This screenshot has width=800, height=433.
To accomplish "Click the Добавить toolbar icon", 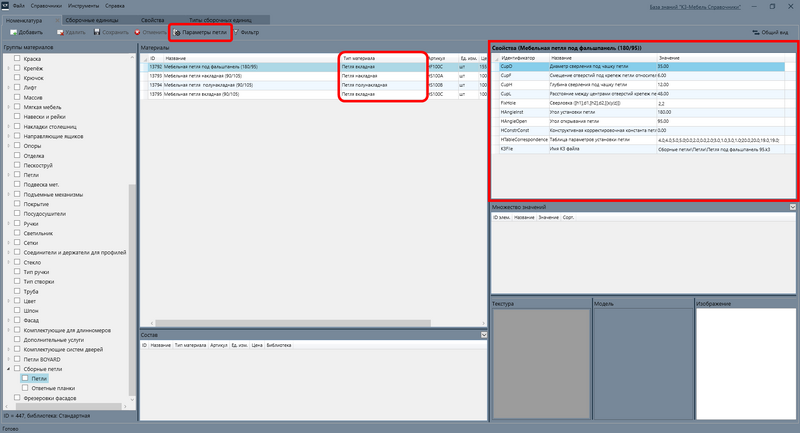I will coord(14,32).
